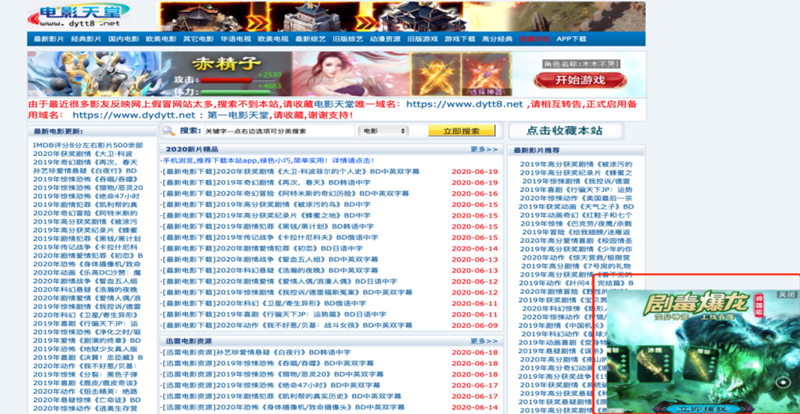The width and height of the screenshot is (800, 414).
Task: Click the magnifier icon beside 搜索
Action: click(x=169, y=131)
